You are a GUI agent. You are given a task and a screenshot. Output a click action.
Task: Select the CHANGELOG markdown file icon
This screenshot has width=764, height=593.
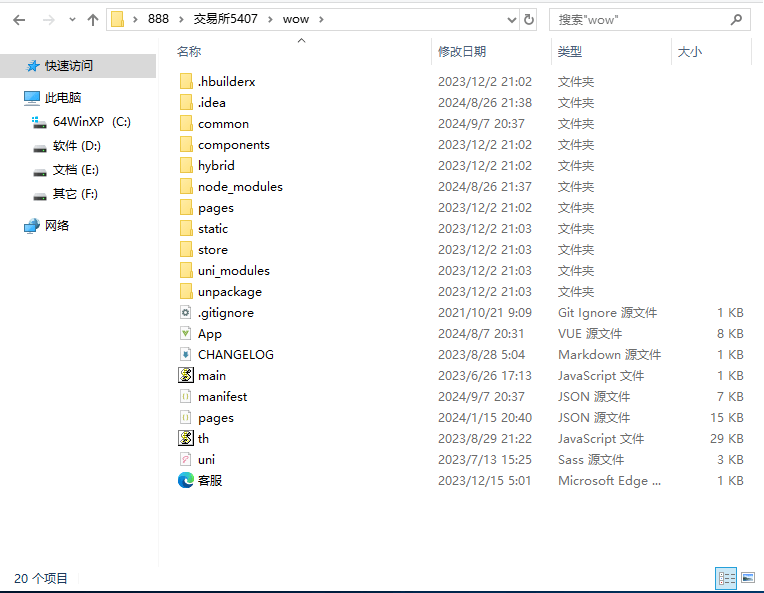point(186,354)
